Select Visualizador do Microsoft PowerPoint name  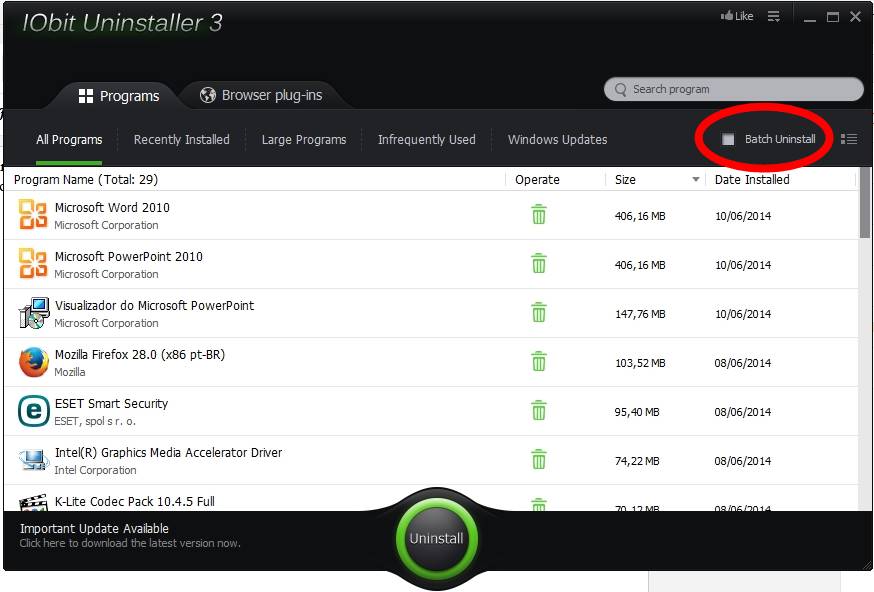click(x=154, y=305)
